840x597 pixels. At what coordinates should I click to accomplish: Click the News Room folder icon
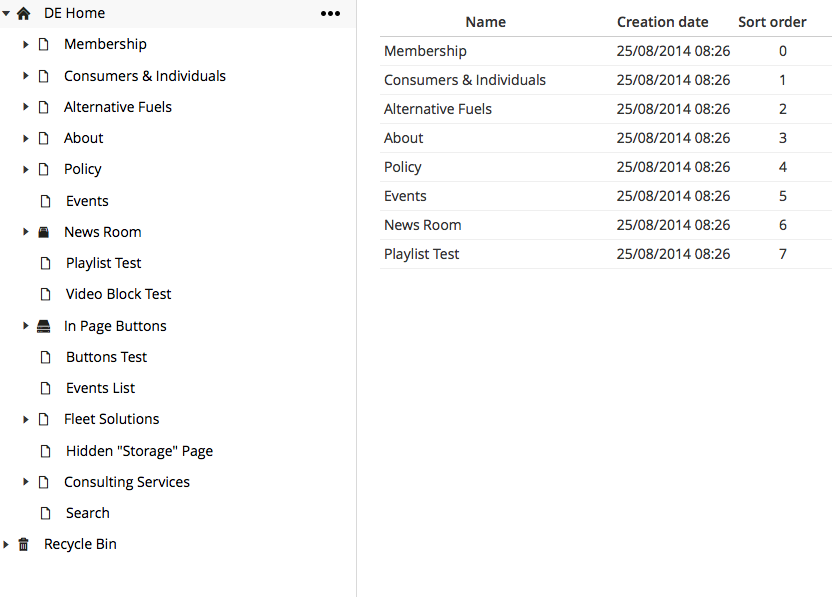[44, 232]
